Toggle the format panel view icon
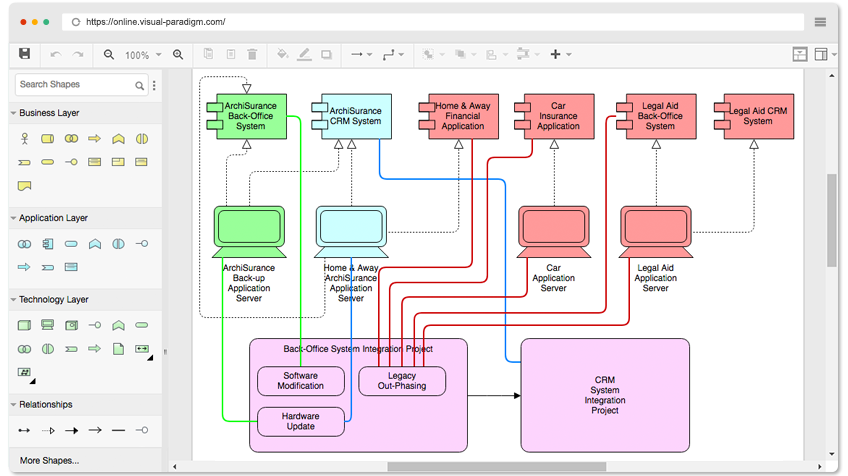The width and height of the screenshot is (848, 476). pyautogui.click(x=821, y=54)
